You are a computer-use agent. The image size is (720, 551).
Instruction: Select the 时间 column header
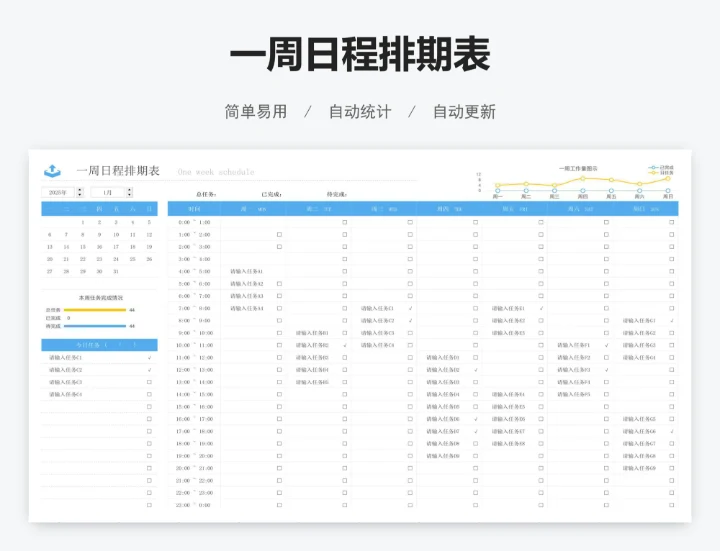pos(194,209)
